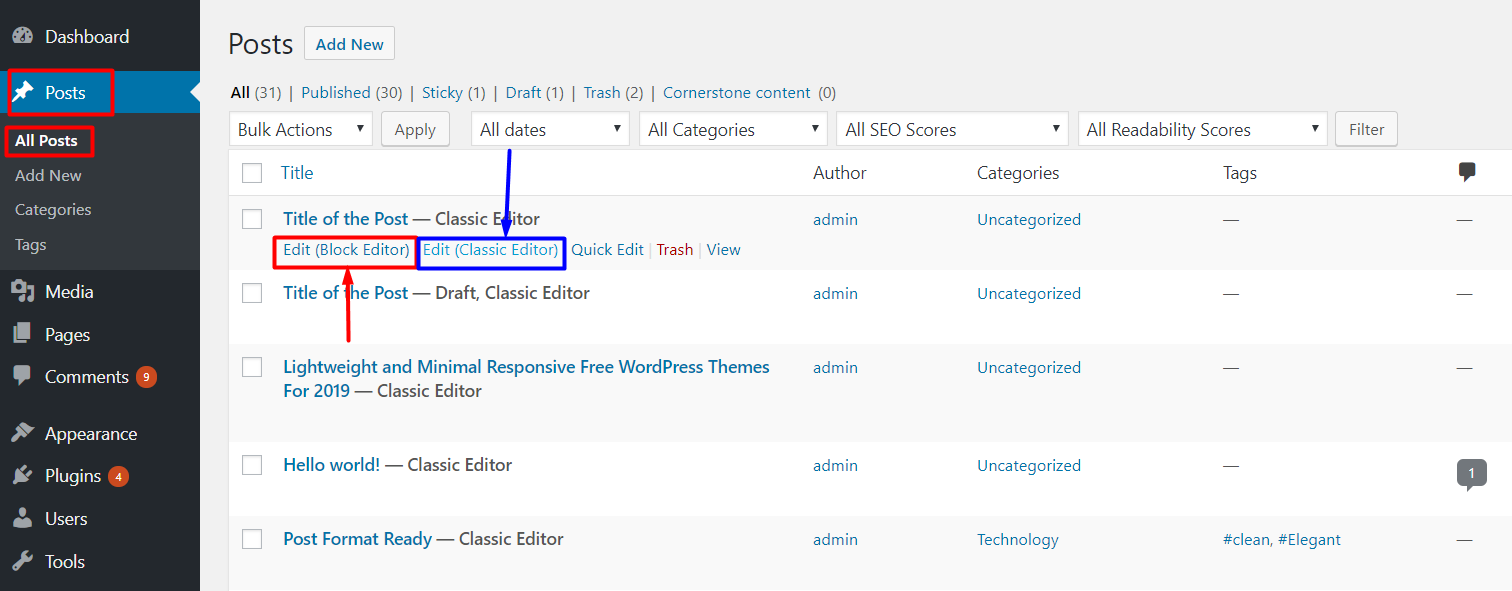Open comment count bubble for Hello world!
The width and height of the screenshot is (1512, 591).
[x=1471, y=473]
